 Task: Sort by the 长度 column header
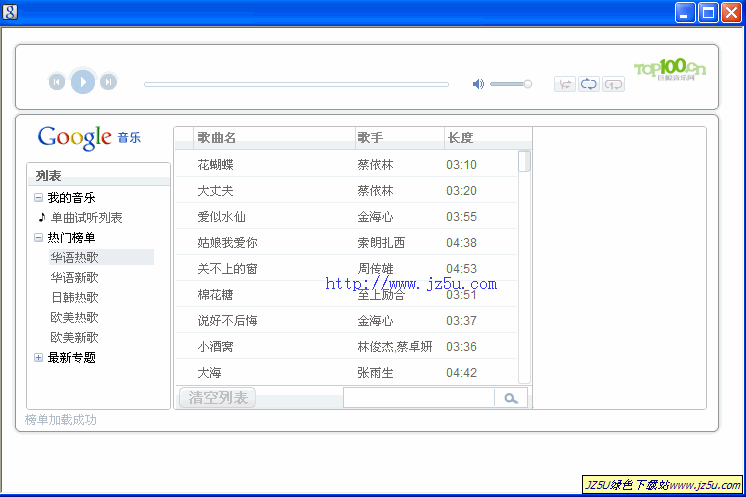coord(488,137)
